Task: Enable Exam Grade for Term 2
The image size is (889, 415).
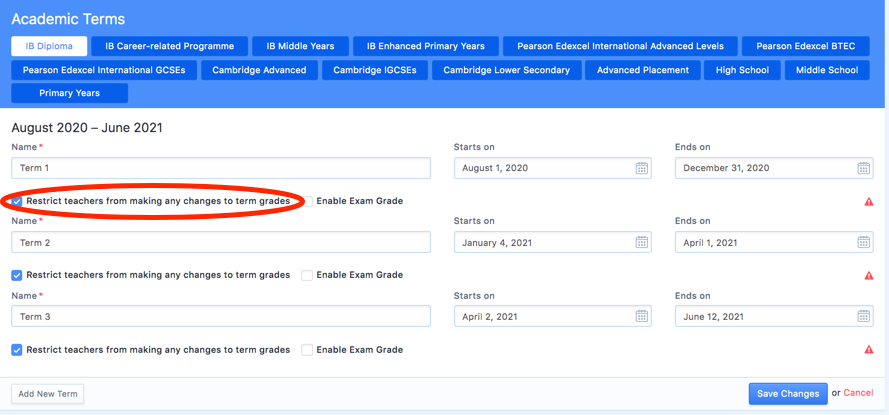Action: (308, 275)
